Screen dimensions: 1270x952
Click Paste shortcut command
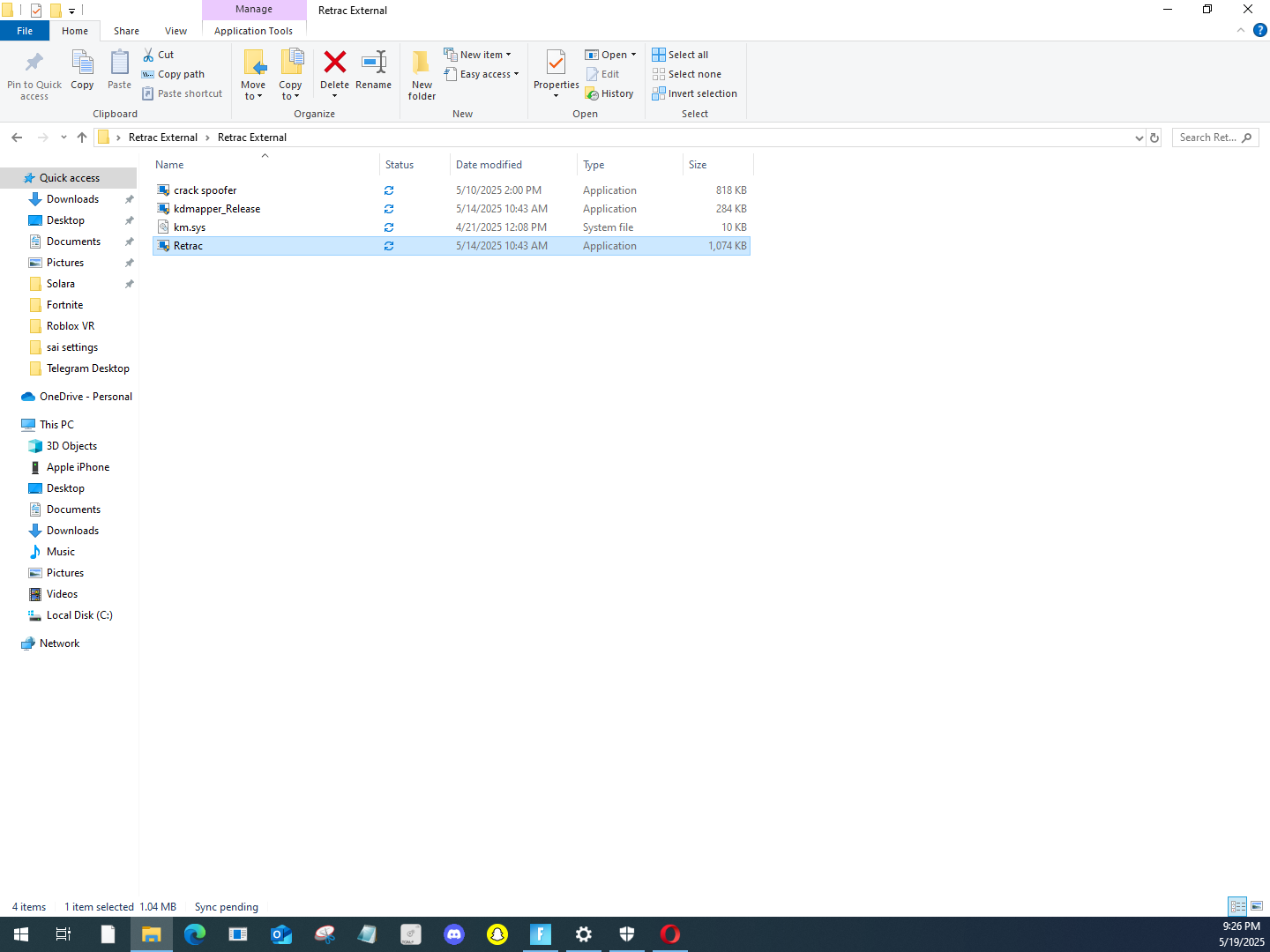click(182, 93)
